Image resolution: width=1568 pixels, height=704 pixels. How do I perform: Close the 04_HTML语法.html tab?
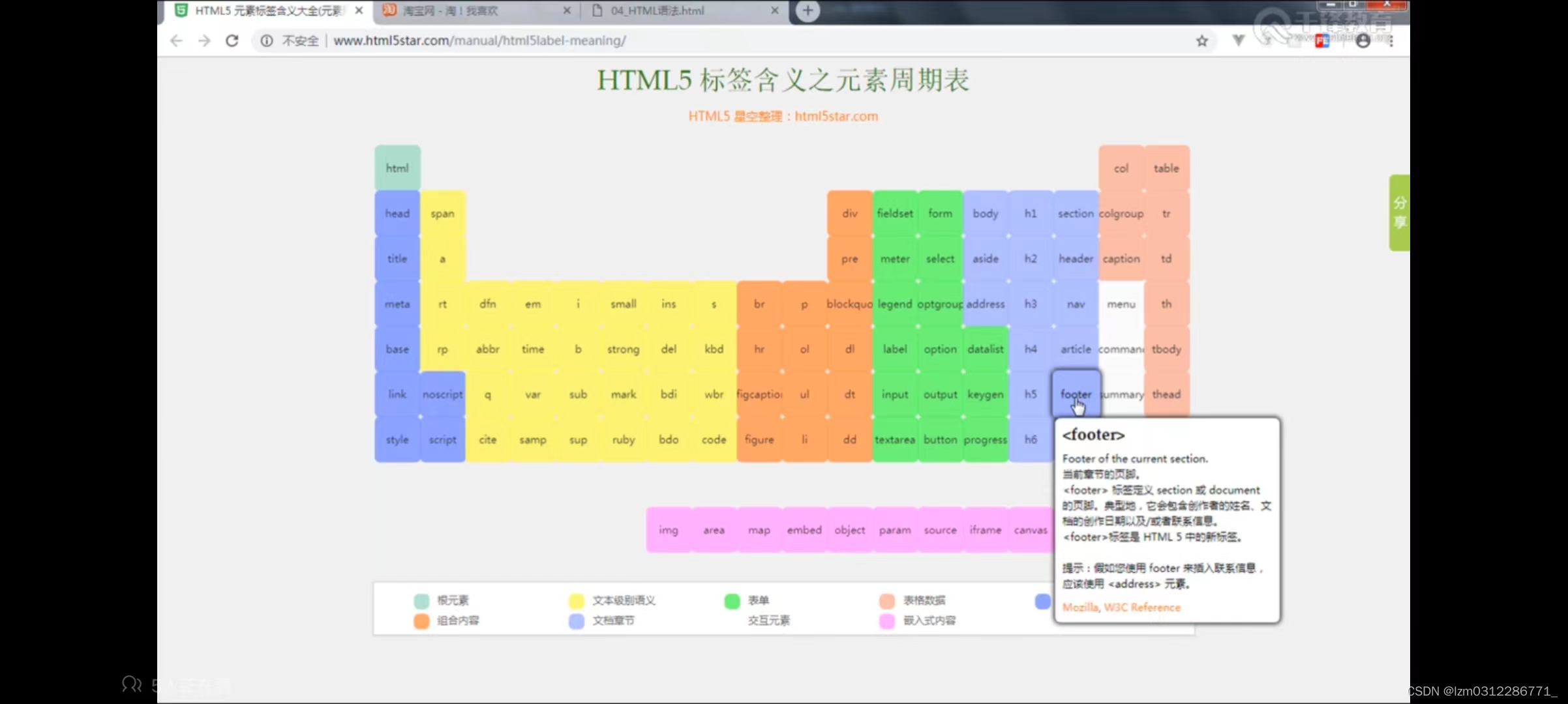click(x=775, y=10)
